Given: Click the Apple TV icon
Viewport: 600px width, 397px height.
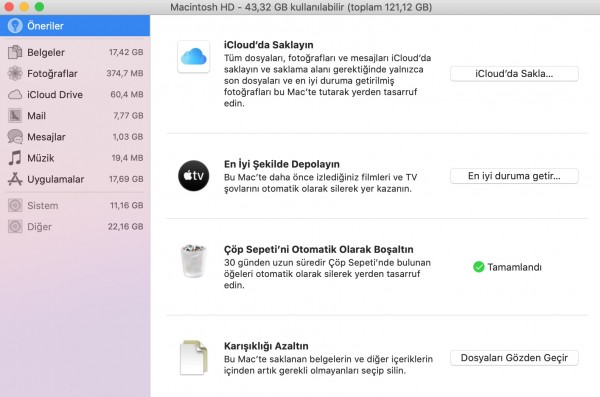Looking at the screenshot, I should [x=194, y=176].
